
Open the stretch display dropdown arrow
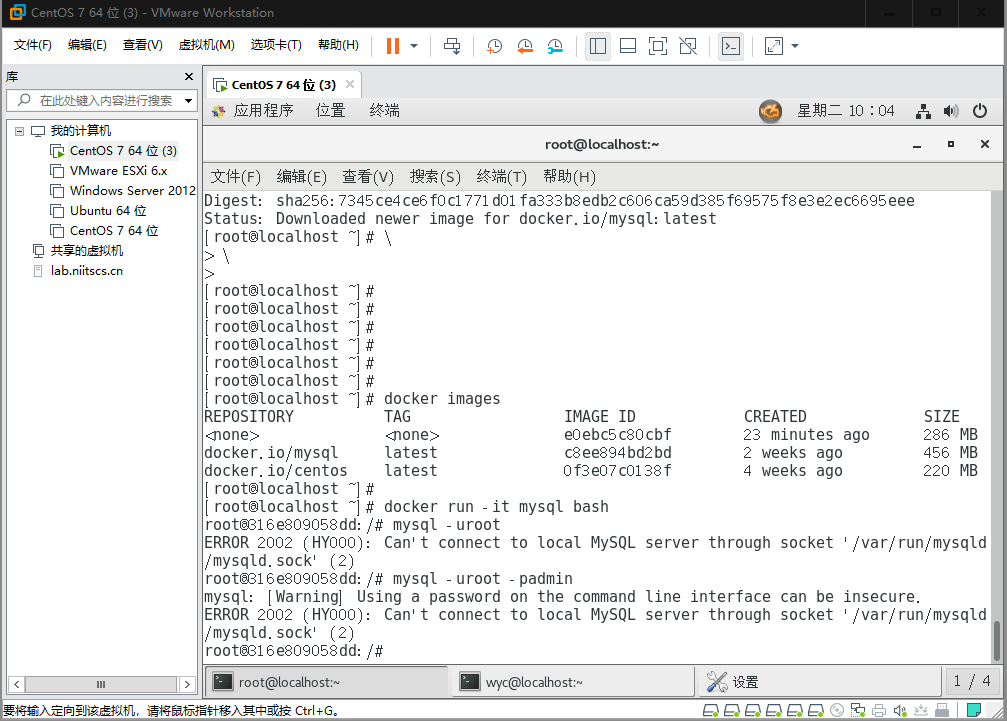click(x=795, y=46)
